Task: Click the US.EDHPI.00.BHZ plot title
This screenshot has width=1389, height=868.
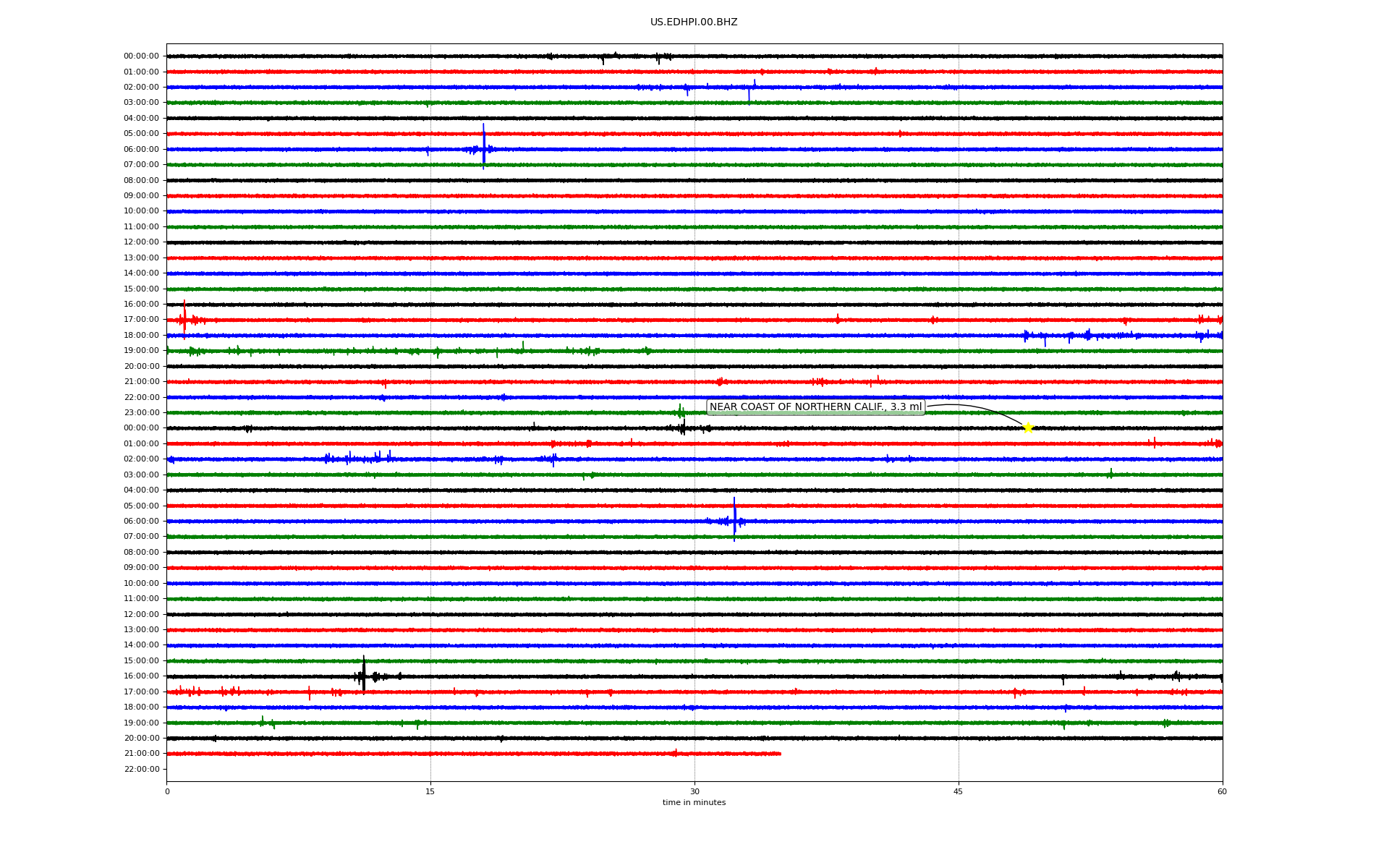Action: click(694, 22)
